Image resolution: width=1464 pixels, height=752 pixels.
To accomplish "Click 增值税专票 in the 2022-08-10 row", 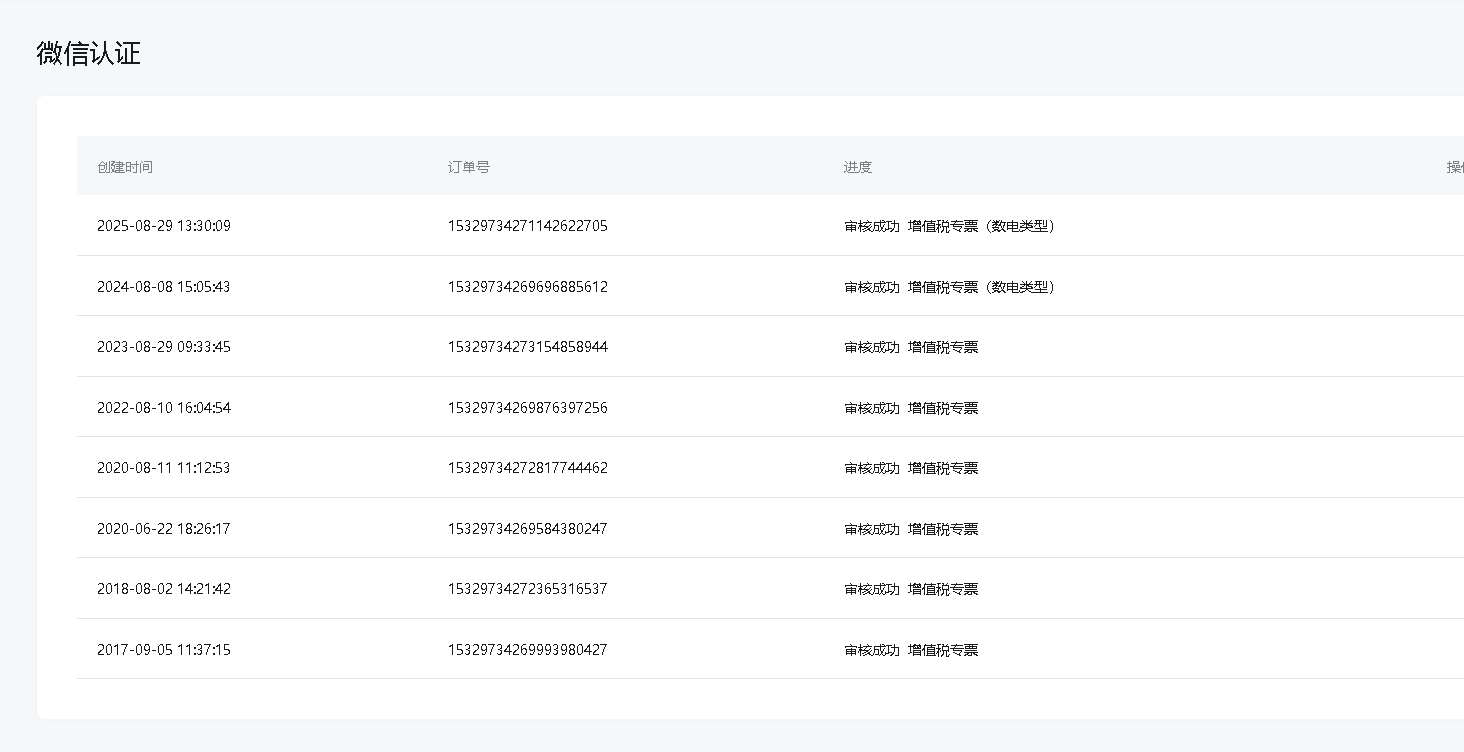I will [x=943, y=408].
